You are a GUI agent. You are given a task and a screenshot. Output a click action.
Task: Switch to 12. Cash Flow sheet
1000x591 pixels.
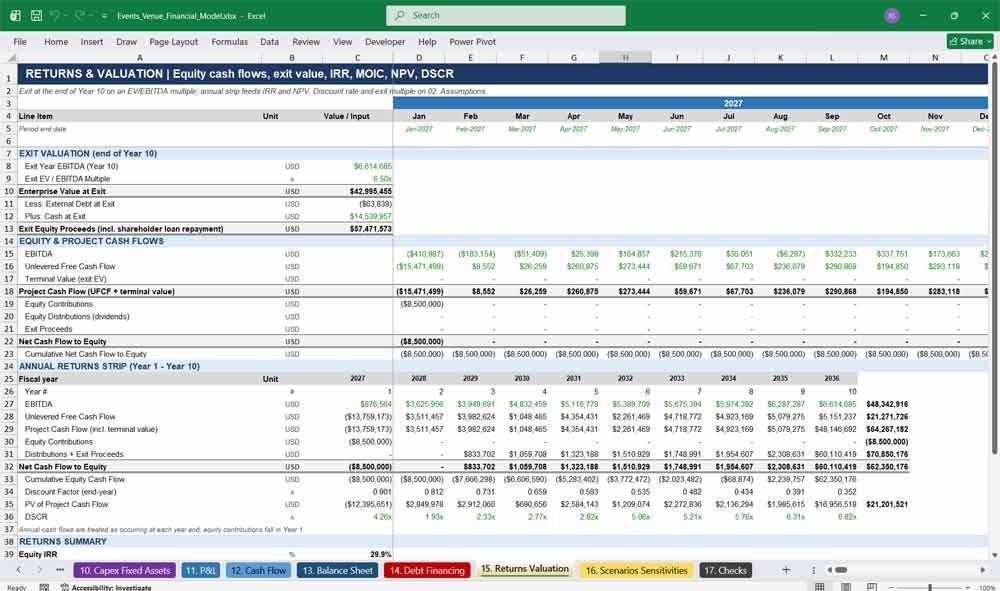[258, 571]
